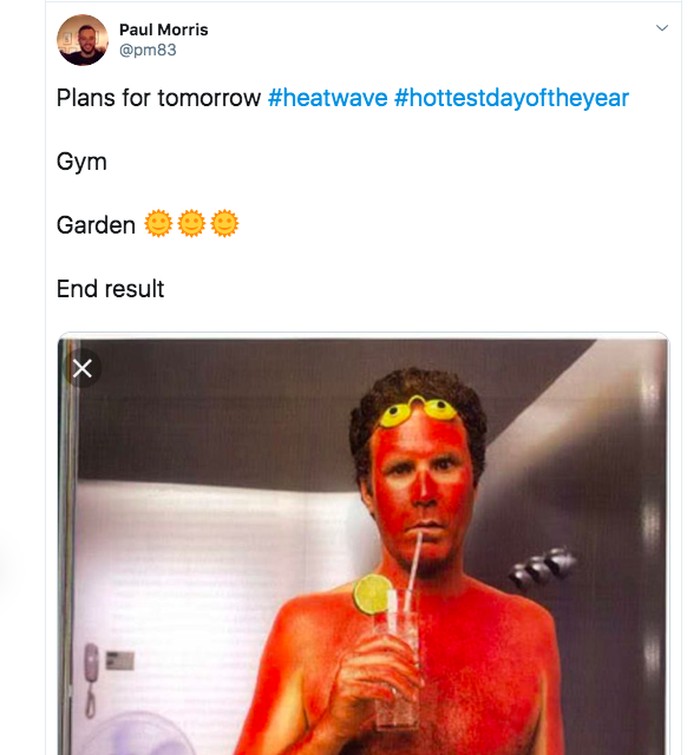Click the lime slice on the glass
Image resolution: width=700 pixels, height=755 pixels.
coord(372,594)
